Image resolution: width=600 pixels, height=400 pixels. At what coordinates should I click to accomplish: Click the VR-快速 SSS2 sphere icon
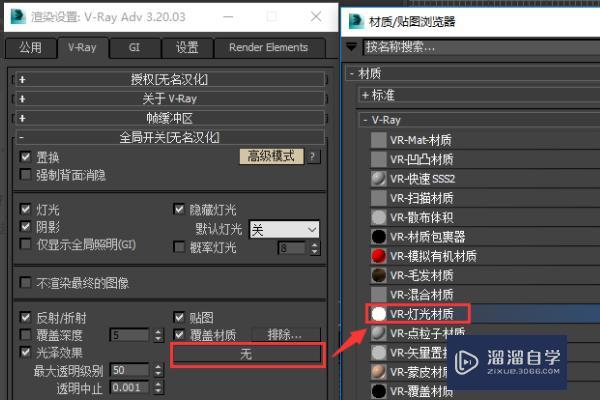(x=378, y=179)
